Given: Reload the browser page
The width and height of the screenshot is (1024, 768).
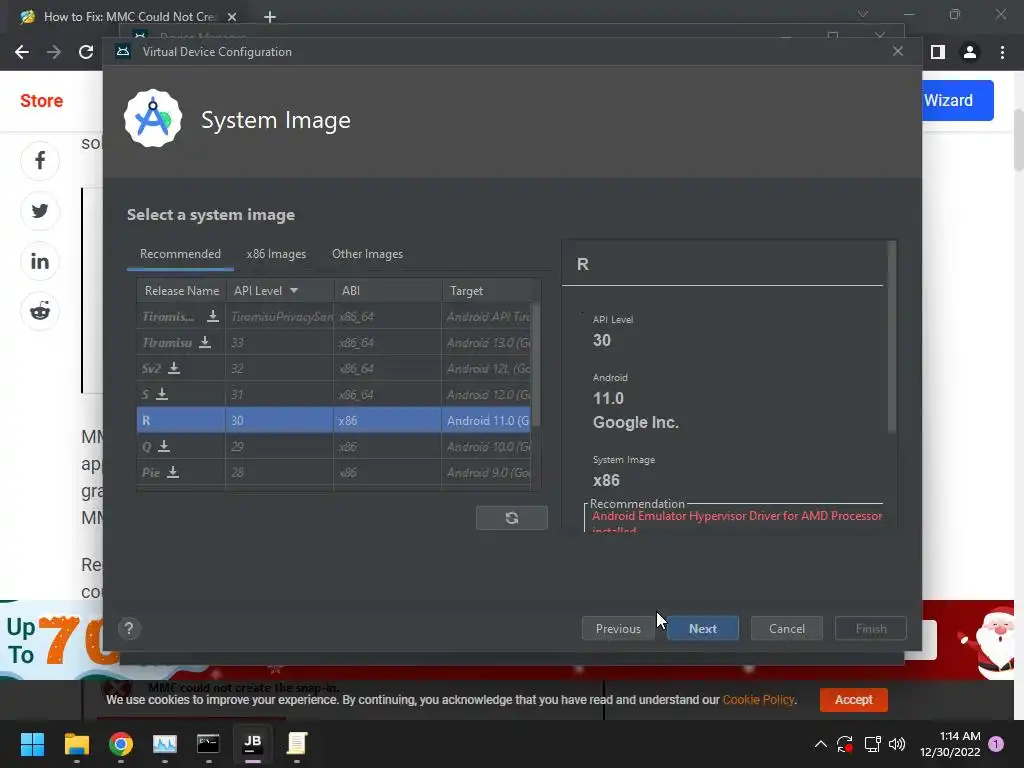Looking at the screenshot, I should pos(86,52).
